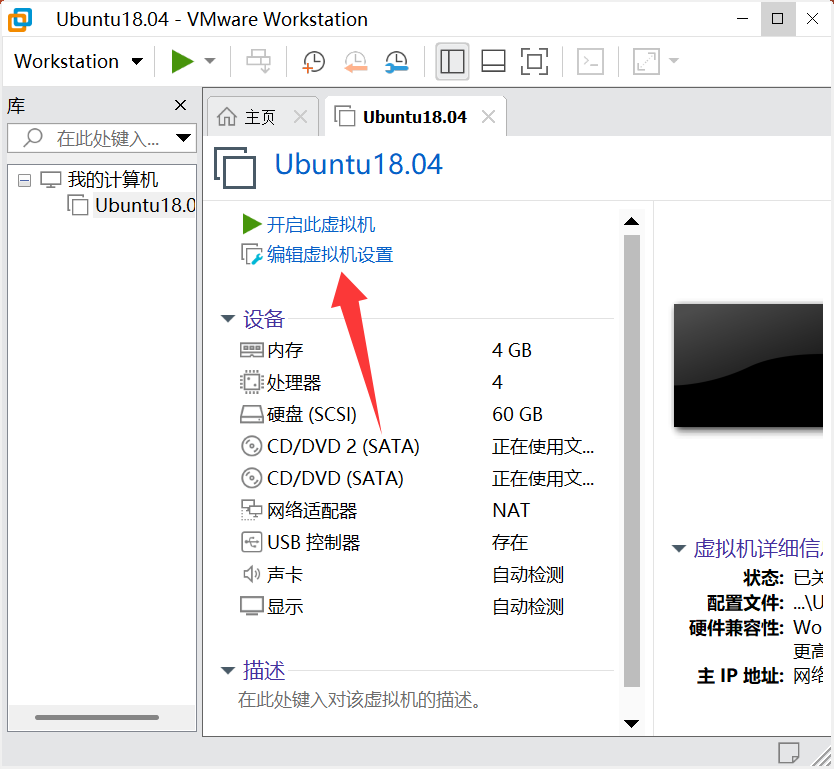Click the speaker icon beside 声卡
The width and height of the screenshot is (834, 769).
252,574
